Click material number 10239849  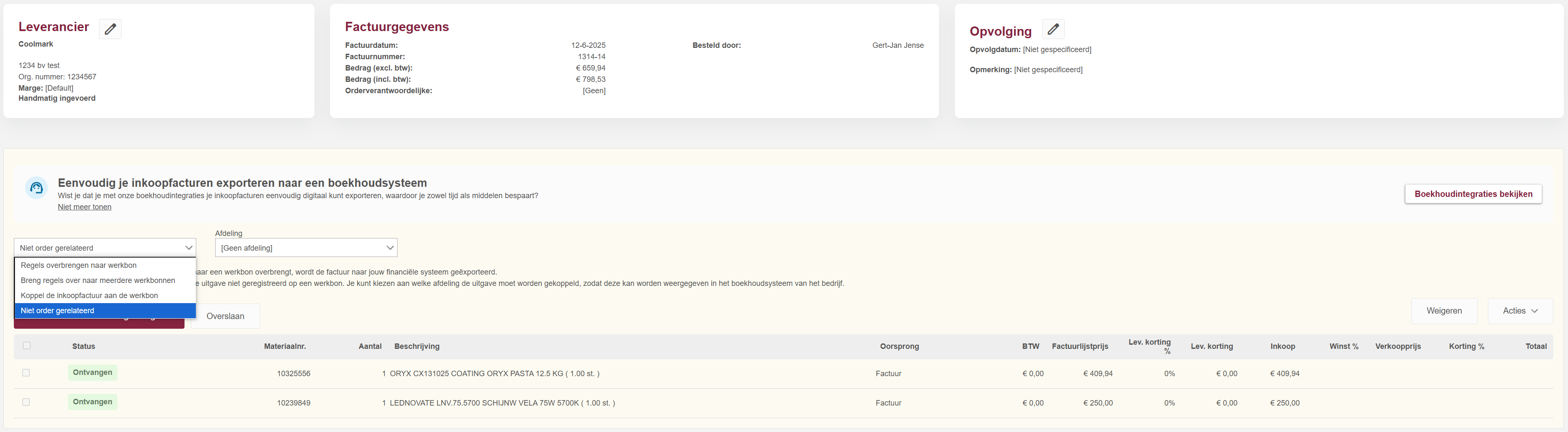(294, 403)
